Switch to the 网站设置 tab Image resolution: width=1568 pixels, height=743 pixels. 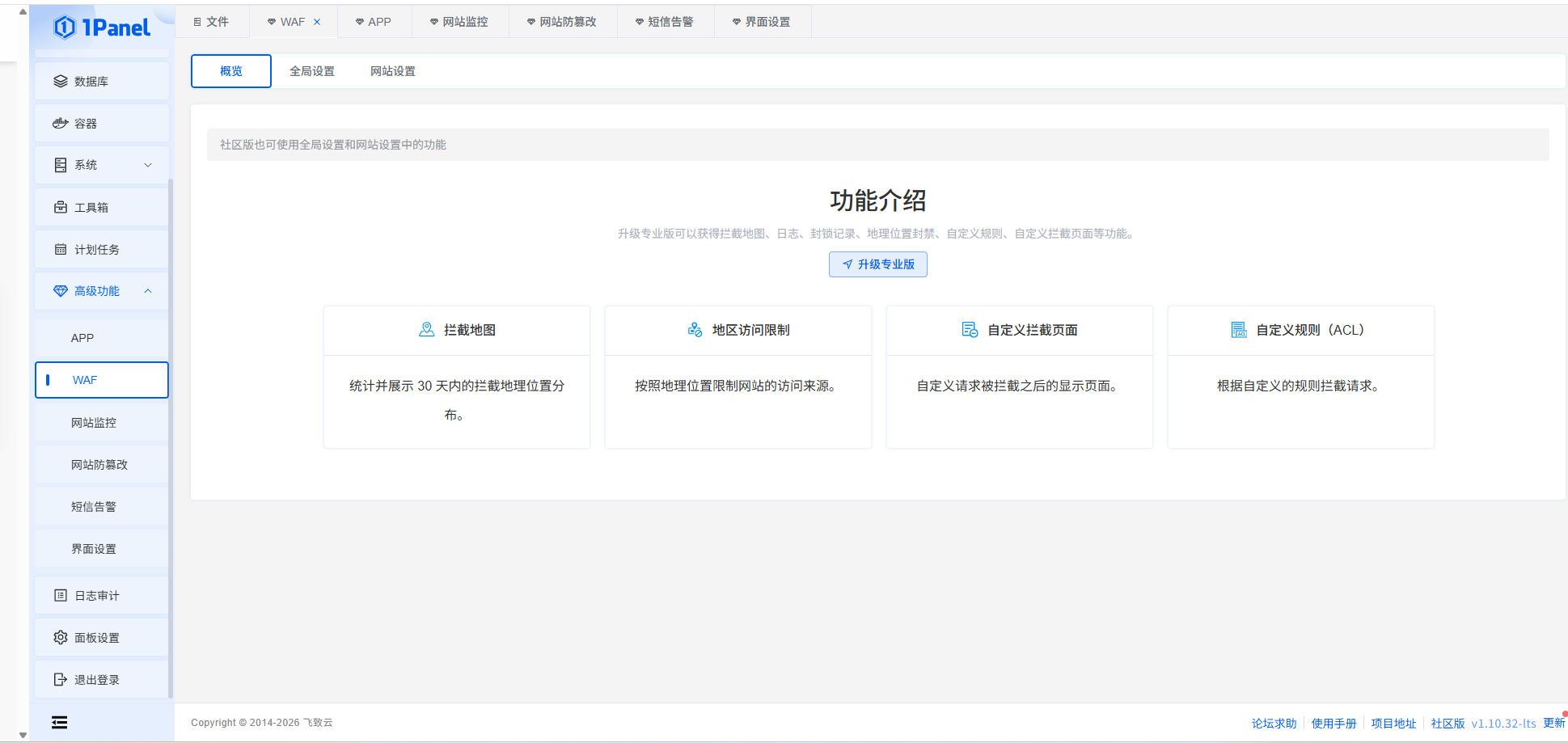point(393,71)
